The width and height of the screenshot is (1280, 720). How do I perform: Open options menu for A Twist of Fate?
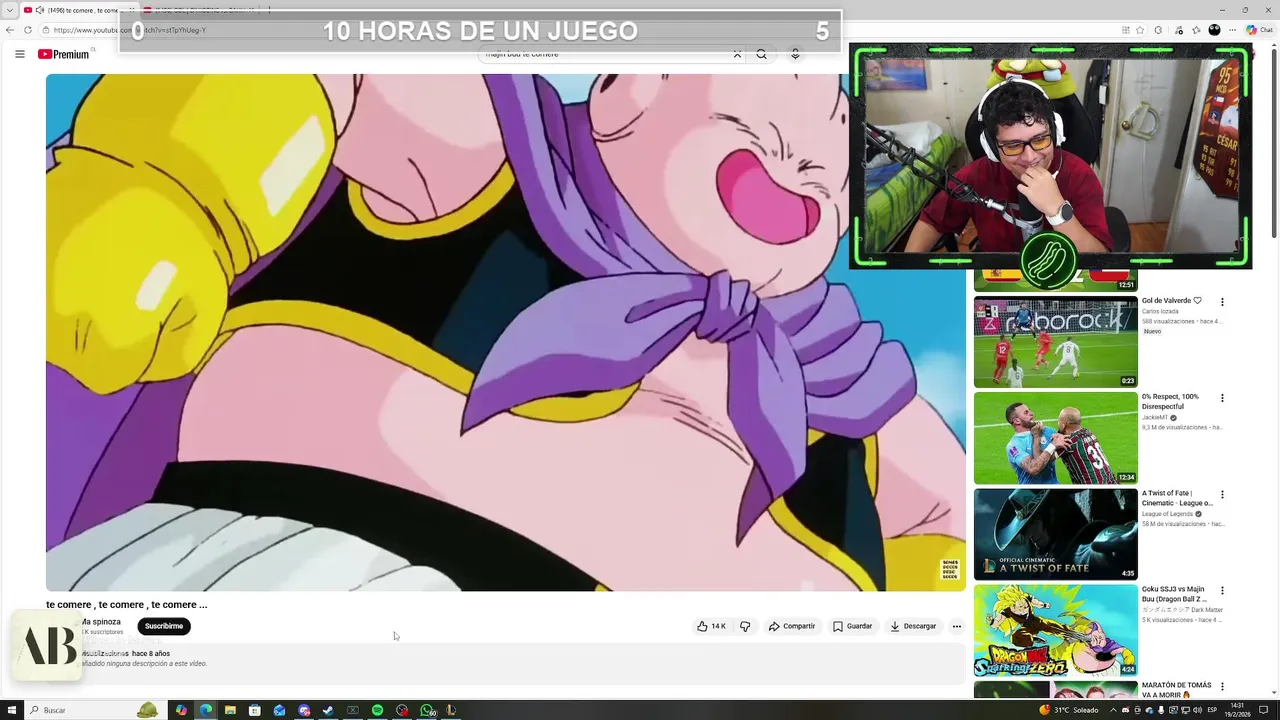(1221, 494)
